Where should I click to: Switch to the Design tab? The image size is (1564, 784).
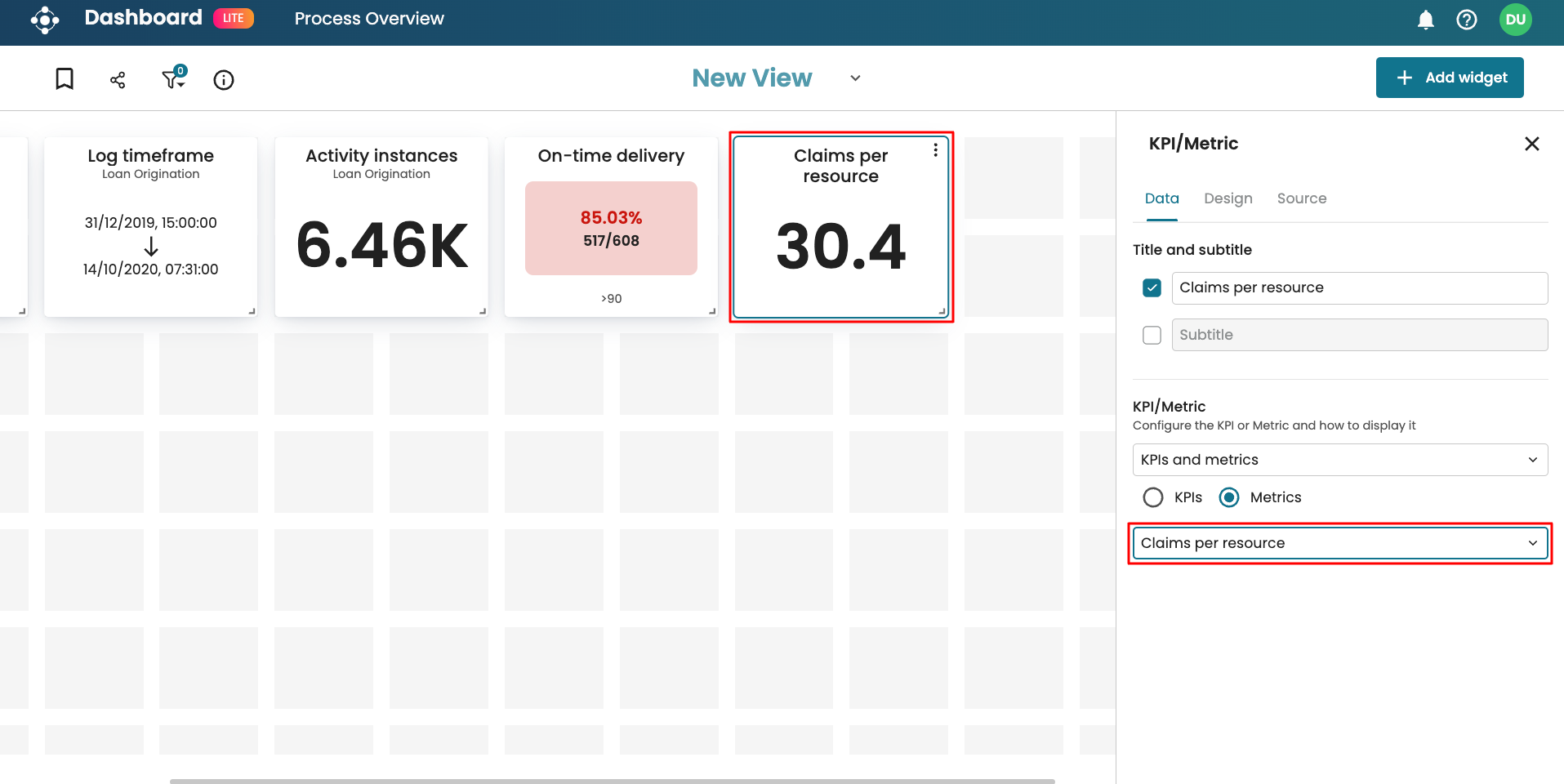[x=1228, y=198]
